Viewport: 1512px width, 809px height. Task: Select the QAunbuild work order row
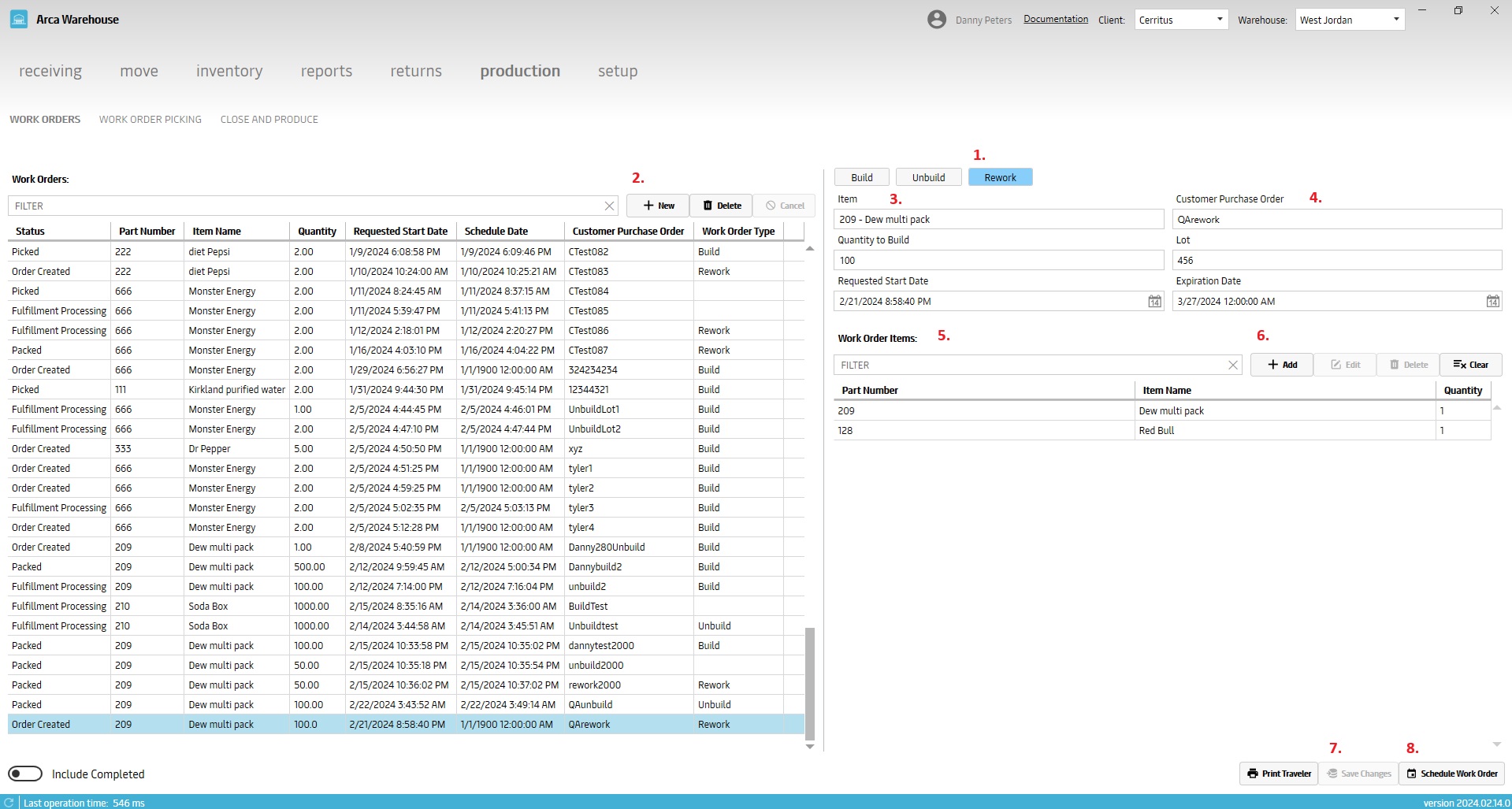406,705
